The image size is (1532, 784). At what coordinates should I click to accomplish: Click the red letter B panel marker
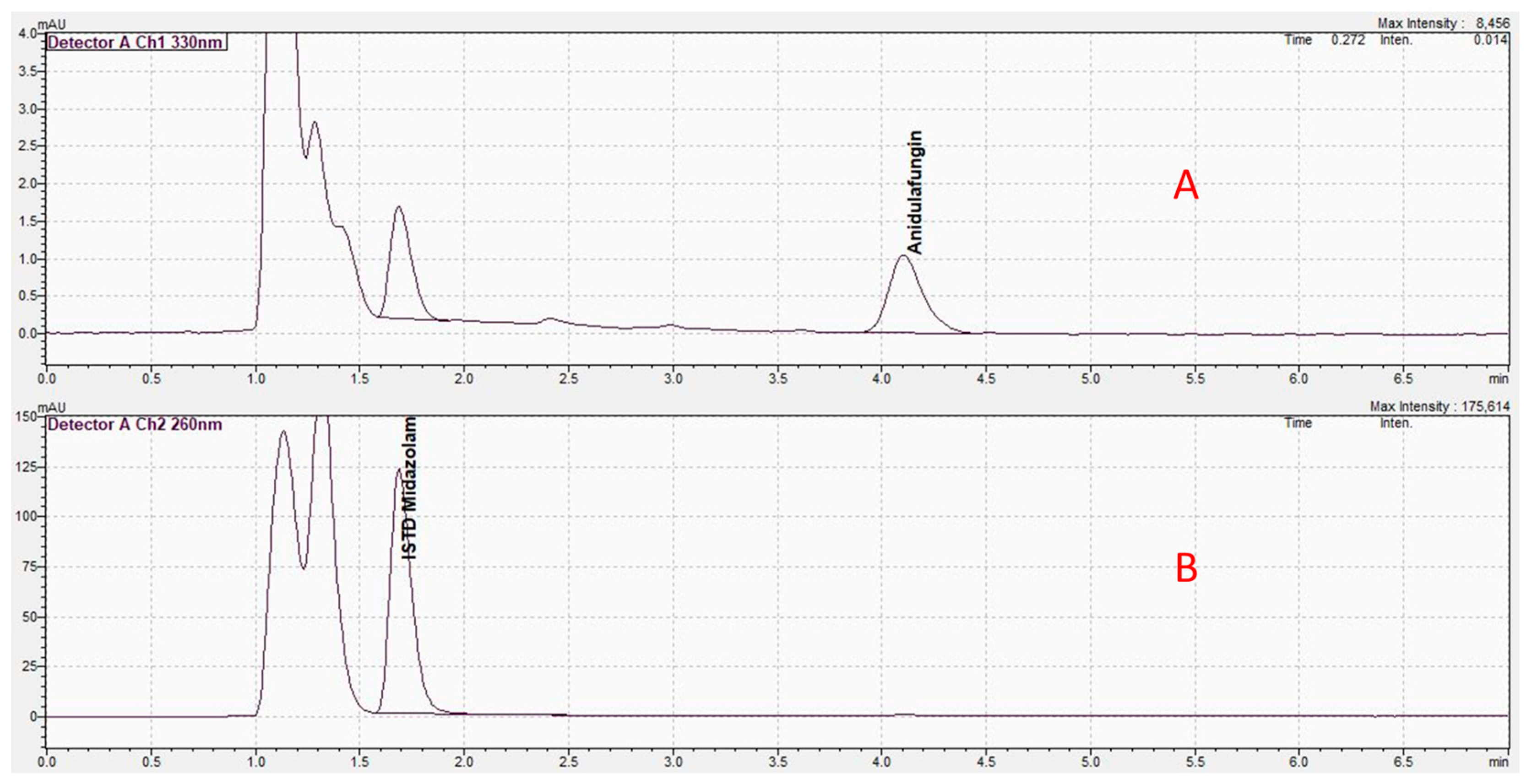tap(1186, 568)
